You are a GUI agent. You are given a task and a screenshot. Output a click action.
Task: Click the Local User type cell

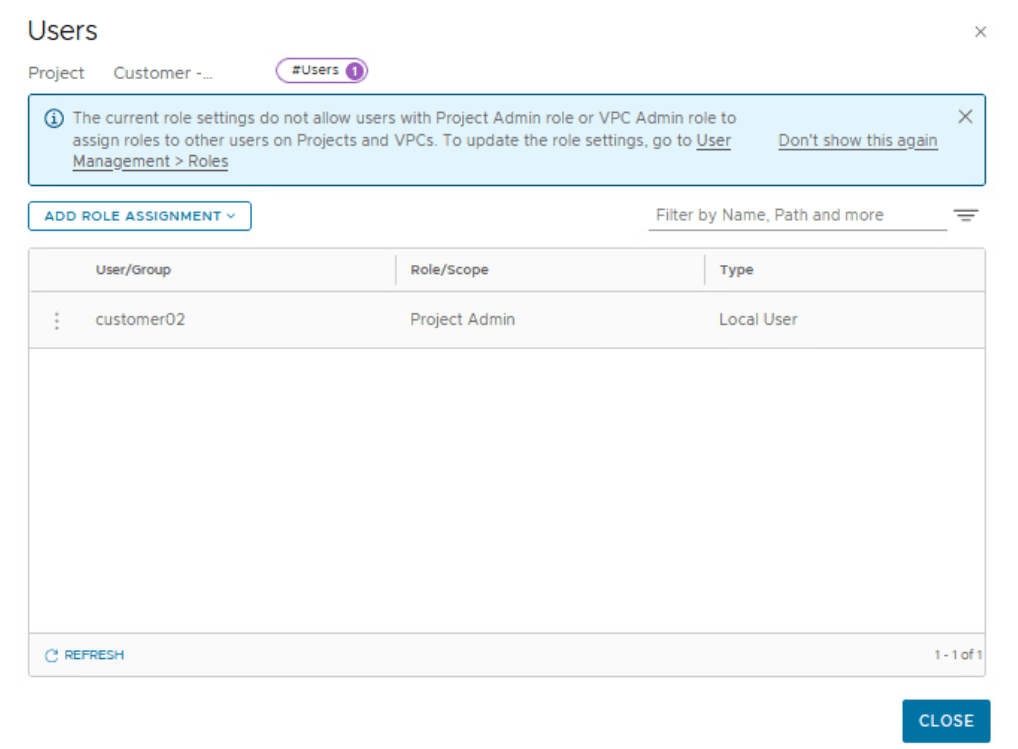(758, 320)
